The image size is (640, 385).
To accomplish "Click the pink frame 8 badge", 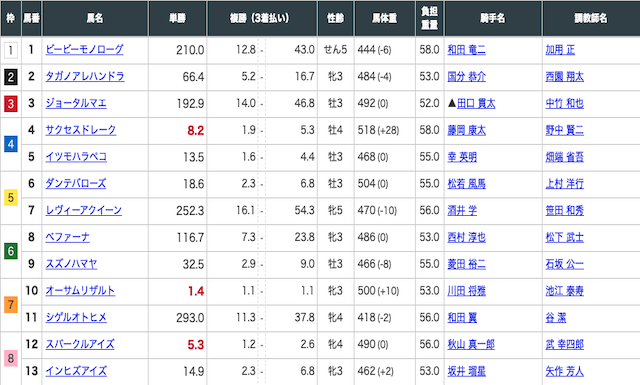I will (x=11, y=358).
